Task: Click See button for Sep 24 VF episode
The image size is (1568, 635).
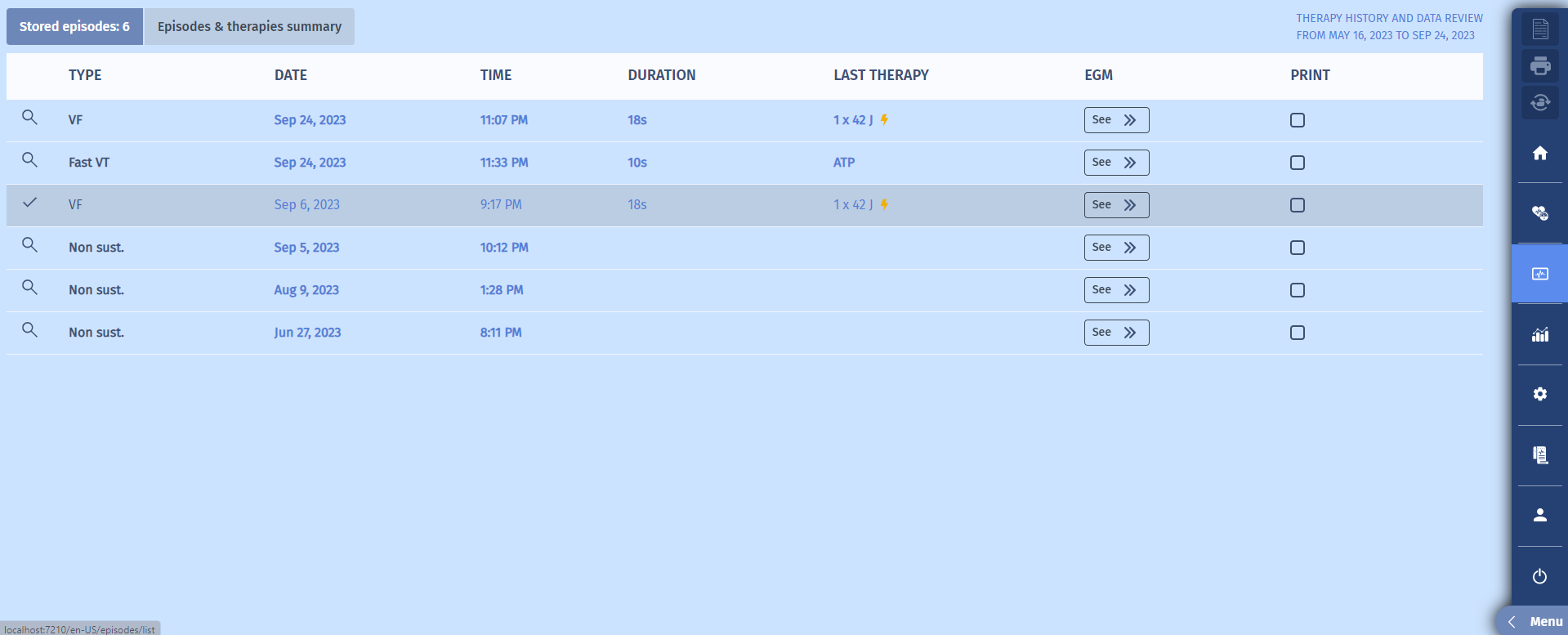Action: [x=1115, y=120]
